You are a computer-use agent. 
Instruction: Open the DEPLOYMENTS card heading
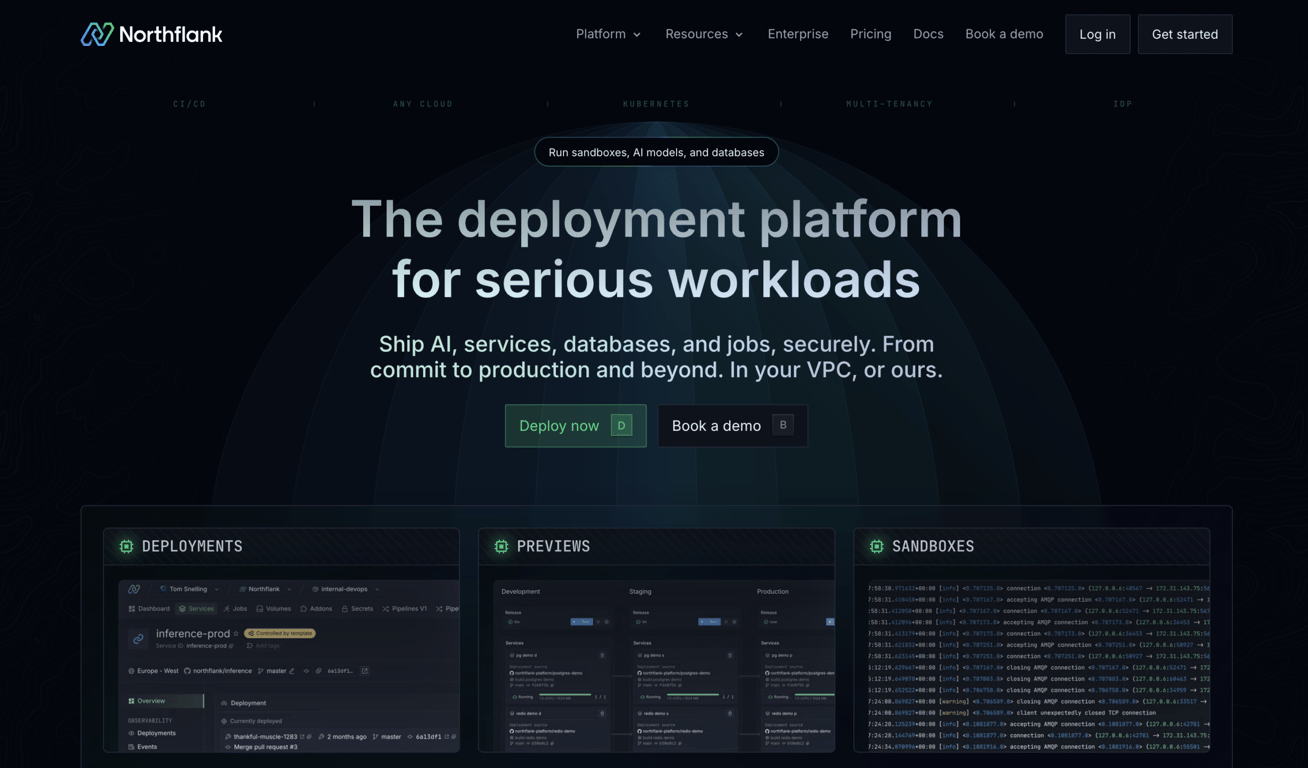(x=192, y=546)
